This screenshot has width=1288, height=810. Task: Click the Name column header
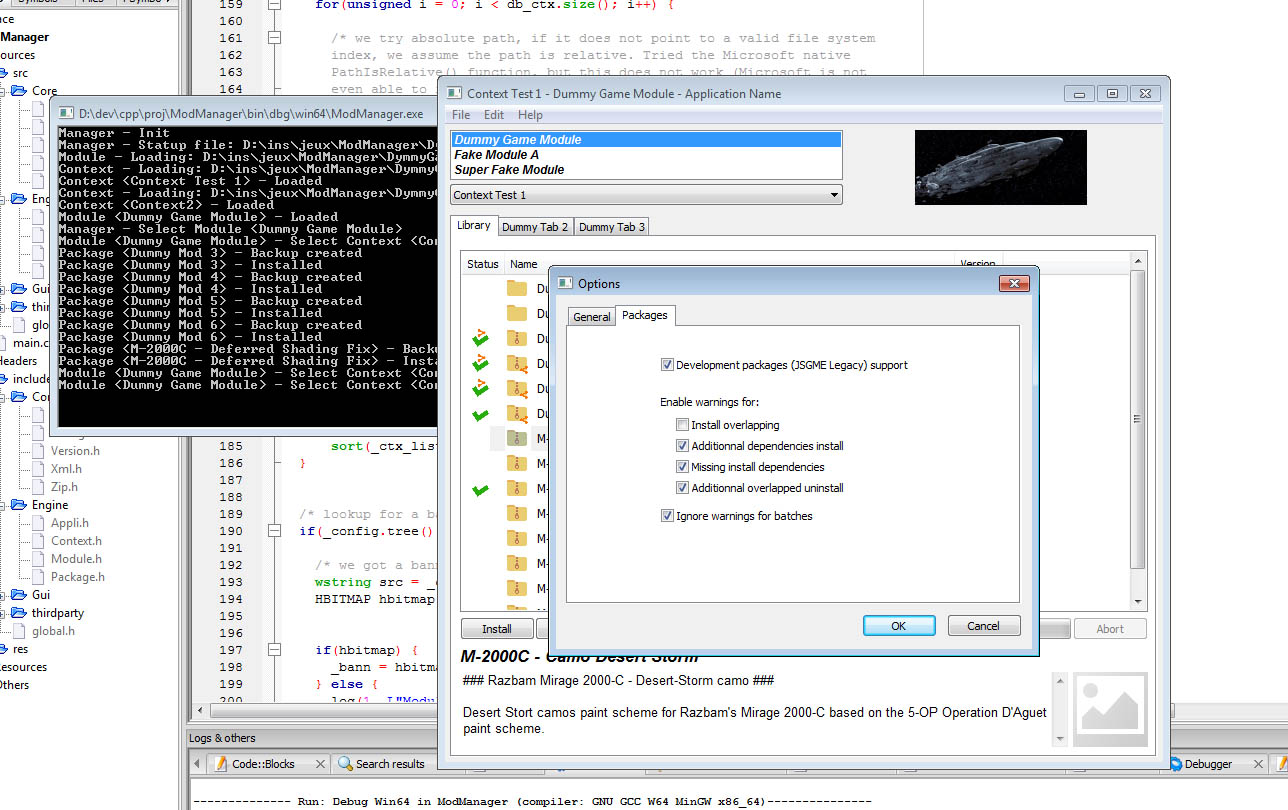pyautogui.click(x=524, y=264)
